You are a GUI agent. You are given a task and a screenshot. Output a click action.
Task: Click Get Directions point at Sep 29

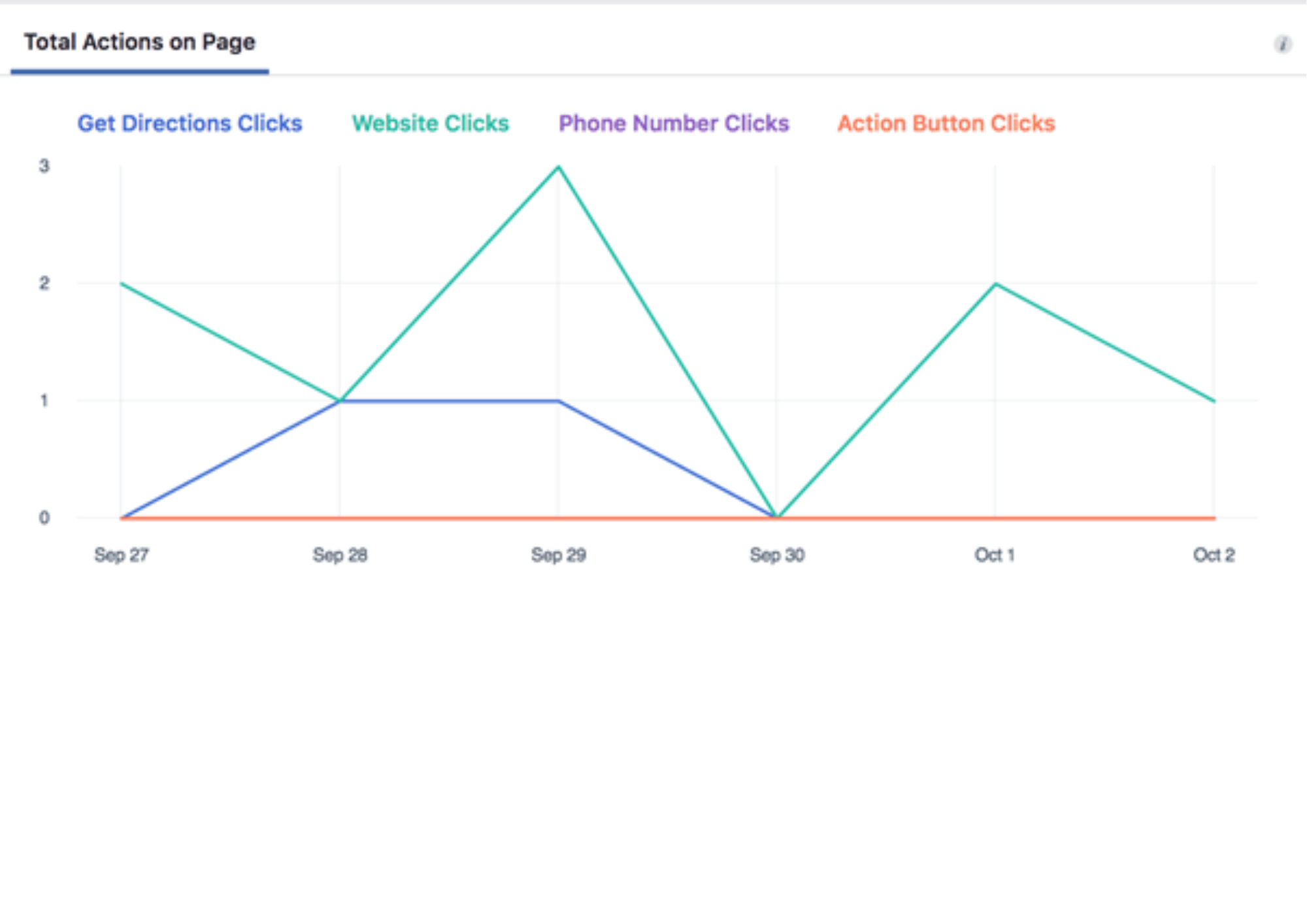click(558, 401)
